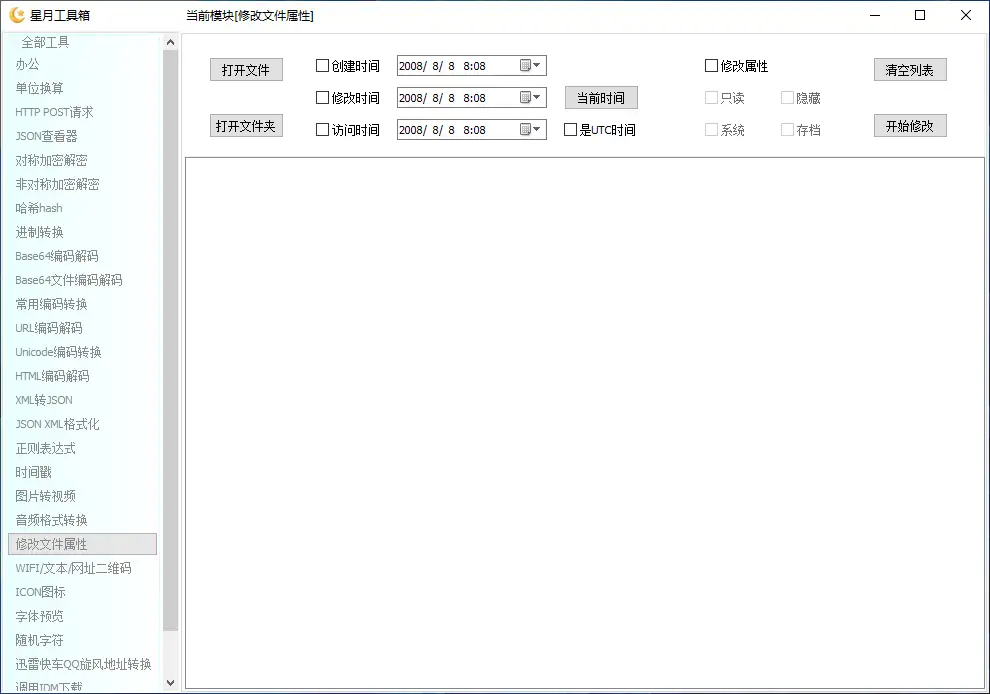
Task: Open the 常用编码转换 tool
Action: (51, 304)
